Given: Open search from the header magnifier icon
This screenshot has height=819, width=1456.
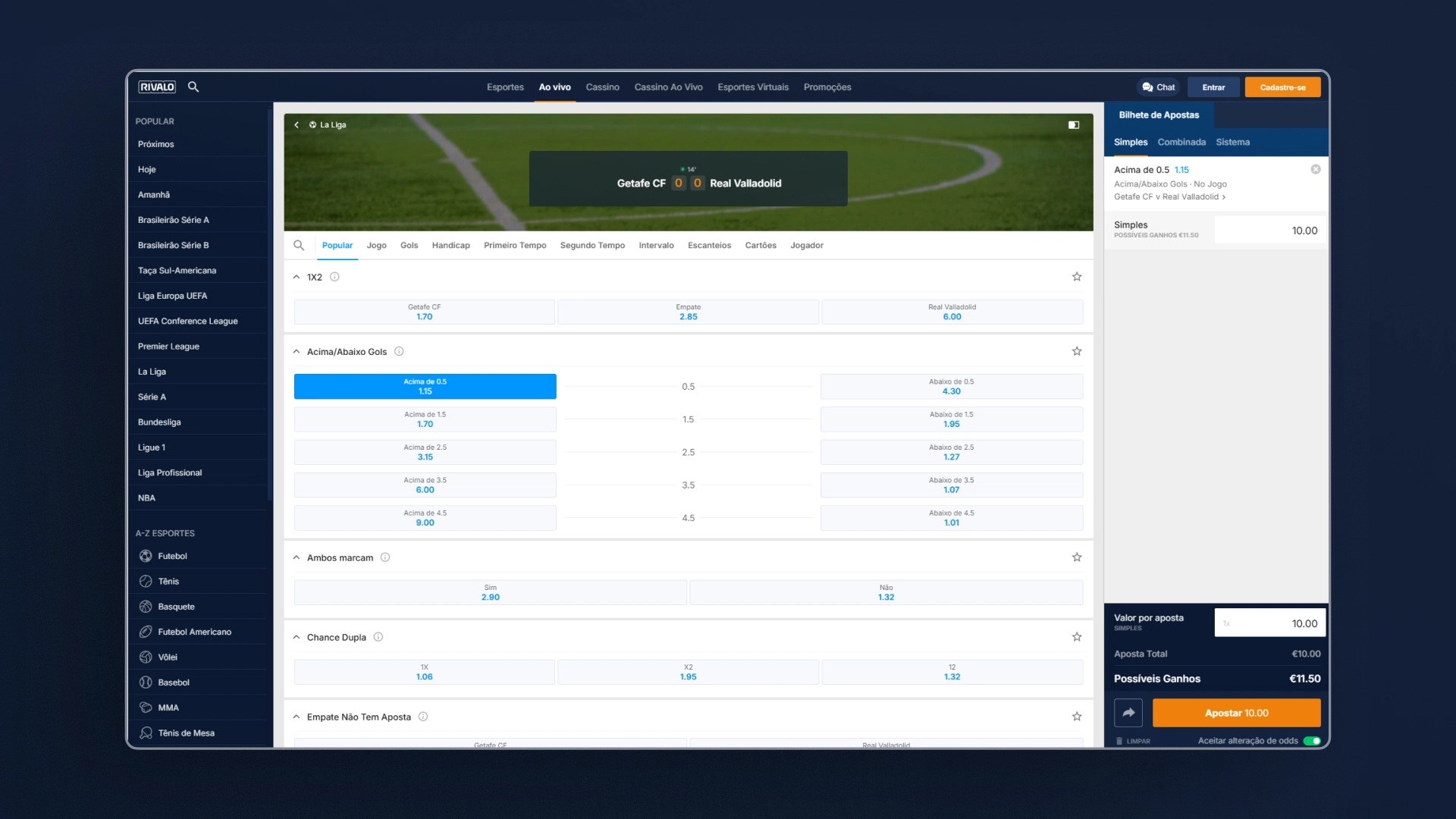Looking at the screenshot, I should point(193,87).
